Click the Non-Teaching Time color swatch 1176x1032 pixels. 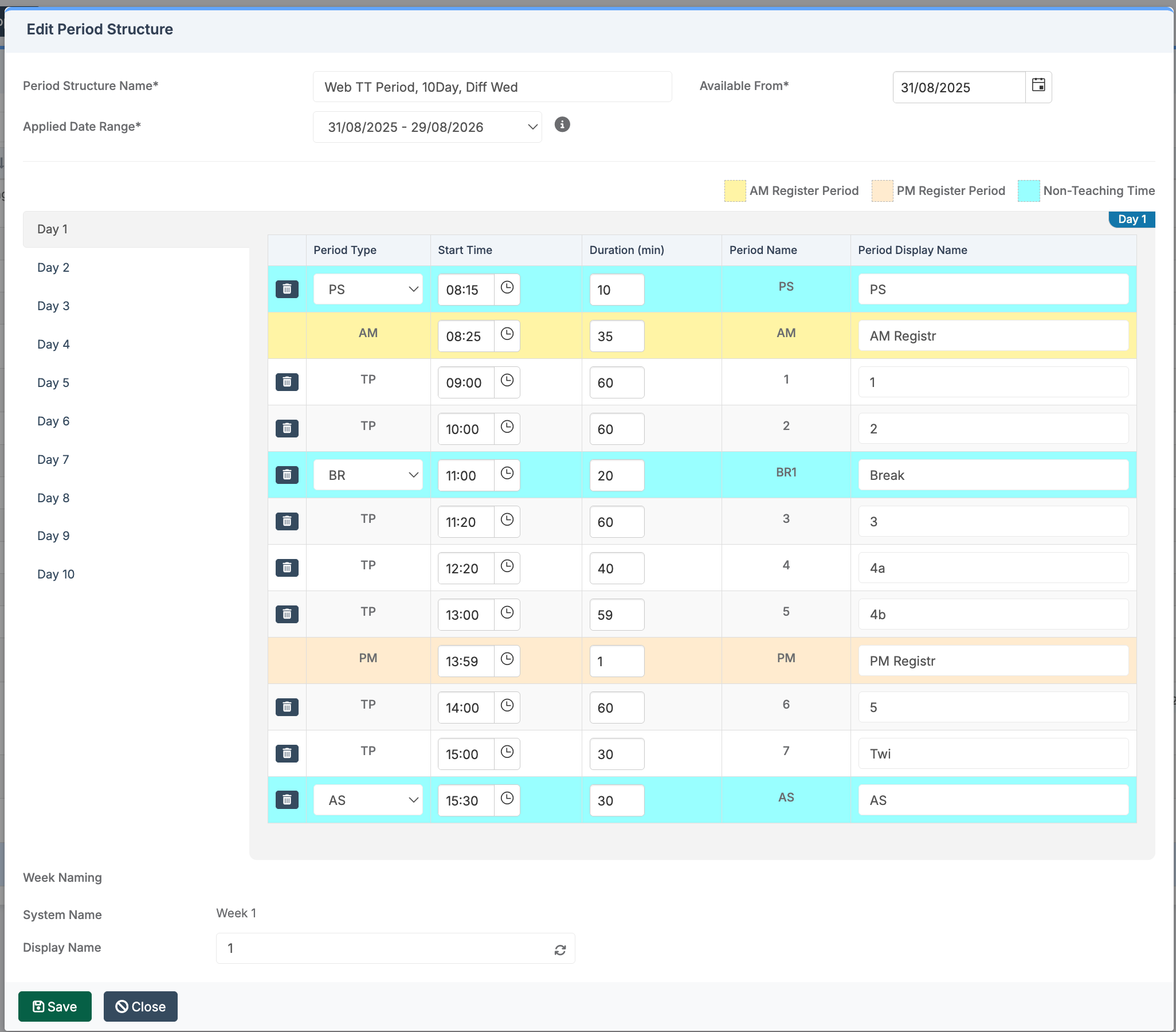(1028, 190)
